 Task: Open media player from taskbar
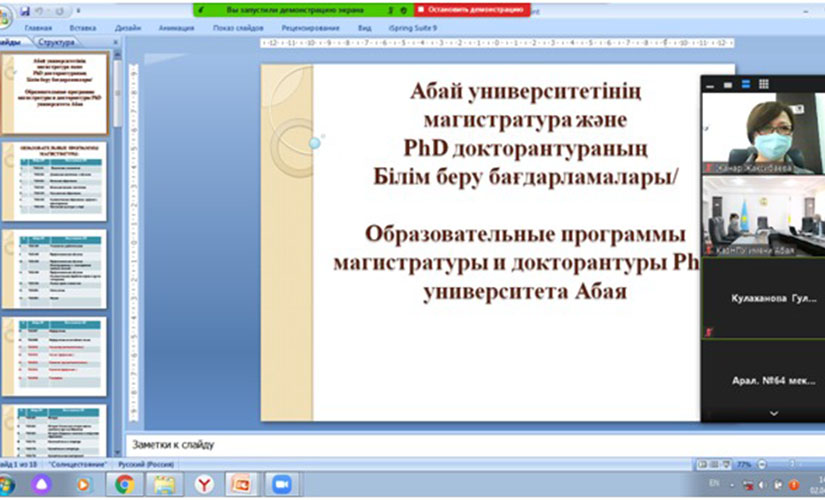(x=83, y=484)
